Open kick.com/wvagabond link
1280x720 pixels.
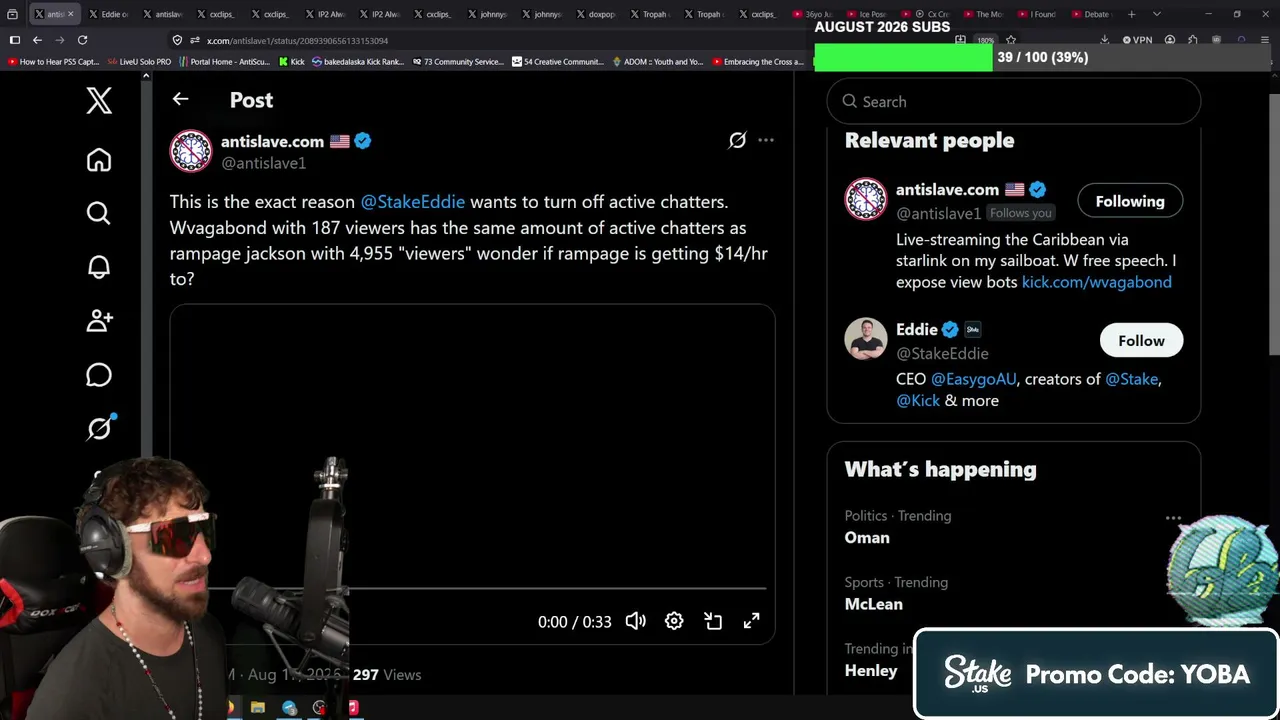point(1096,282)
